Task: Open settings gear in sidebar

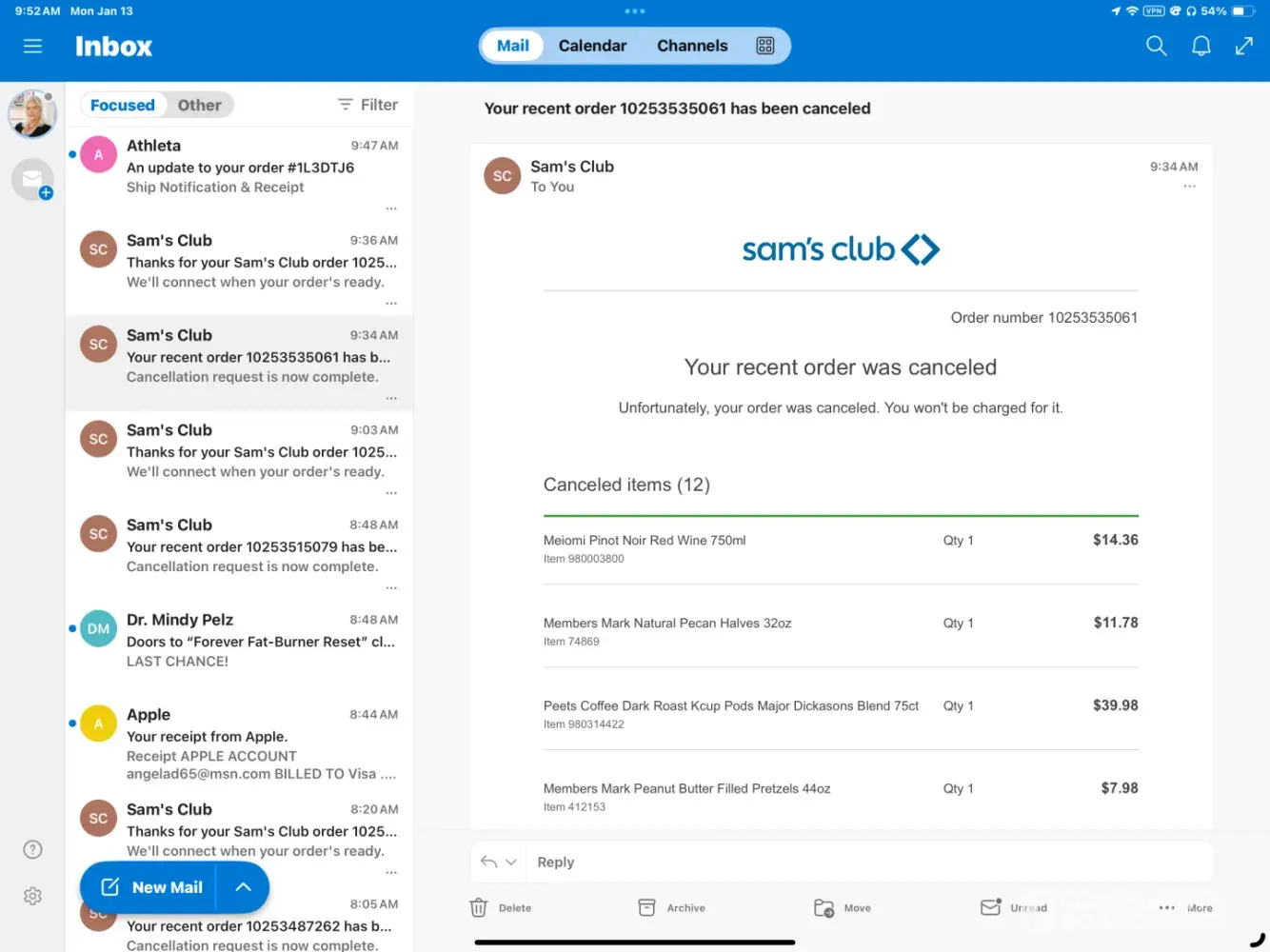Action: coord(32,896)
